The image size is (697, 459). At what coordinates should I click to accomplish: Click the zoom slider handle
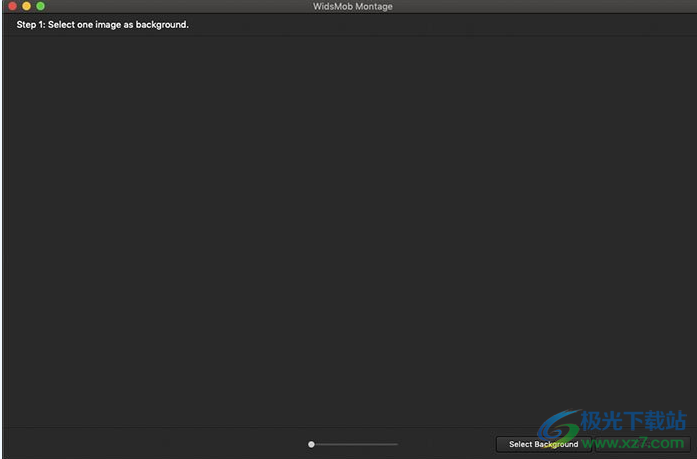pos(311,444)
